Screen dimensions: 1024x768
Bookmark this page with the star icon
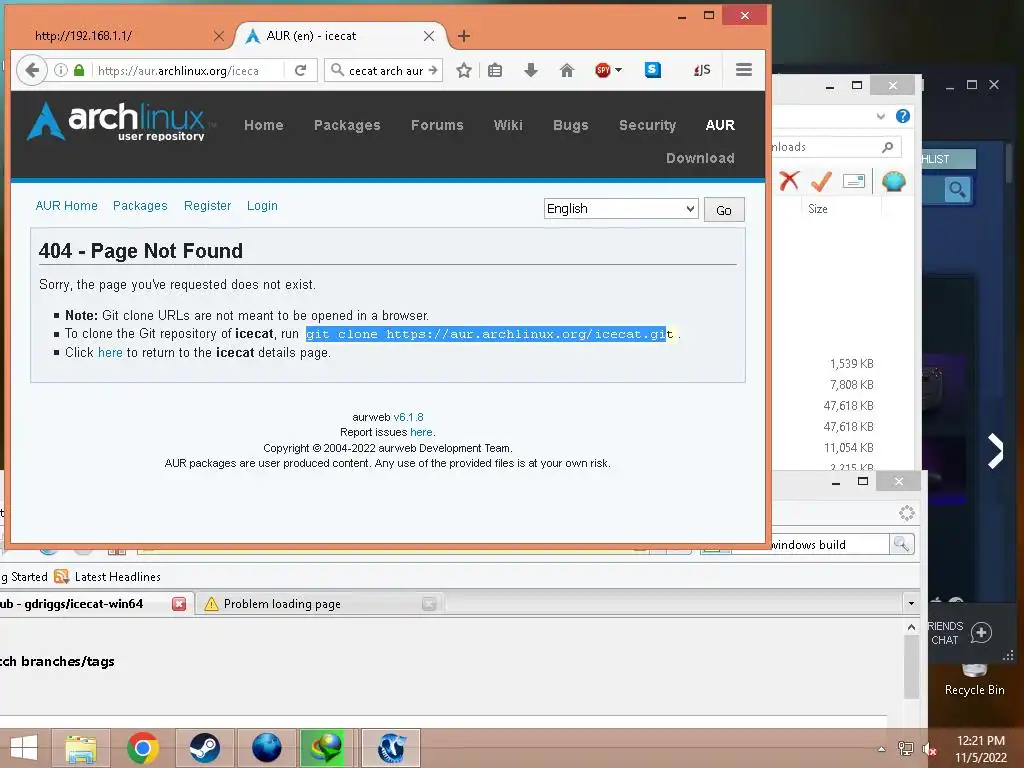(464, 70)
